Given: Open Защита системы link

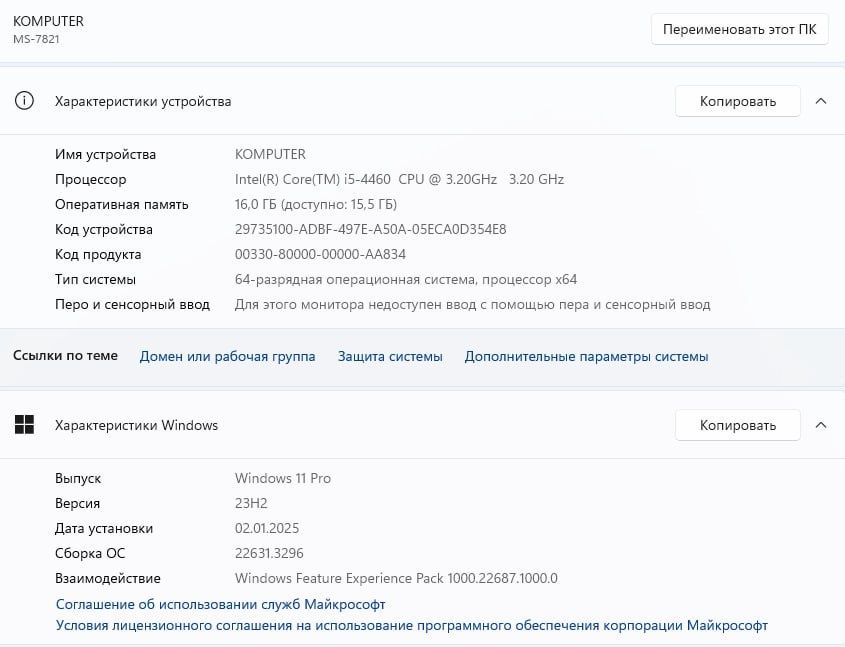Looking at the screenshot, I should [390, 357].
